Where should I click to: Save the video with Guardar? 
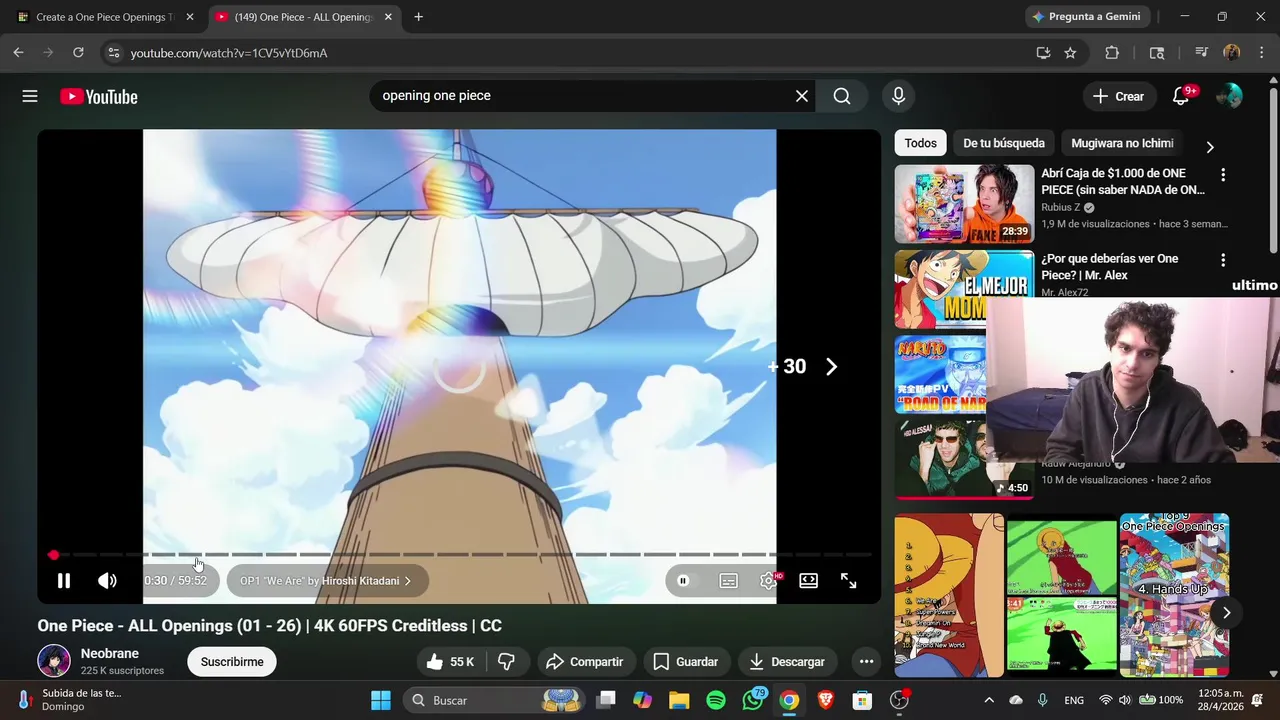pos(686,662)
